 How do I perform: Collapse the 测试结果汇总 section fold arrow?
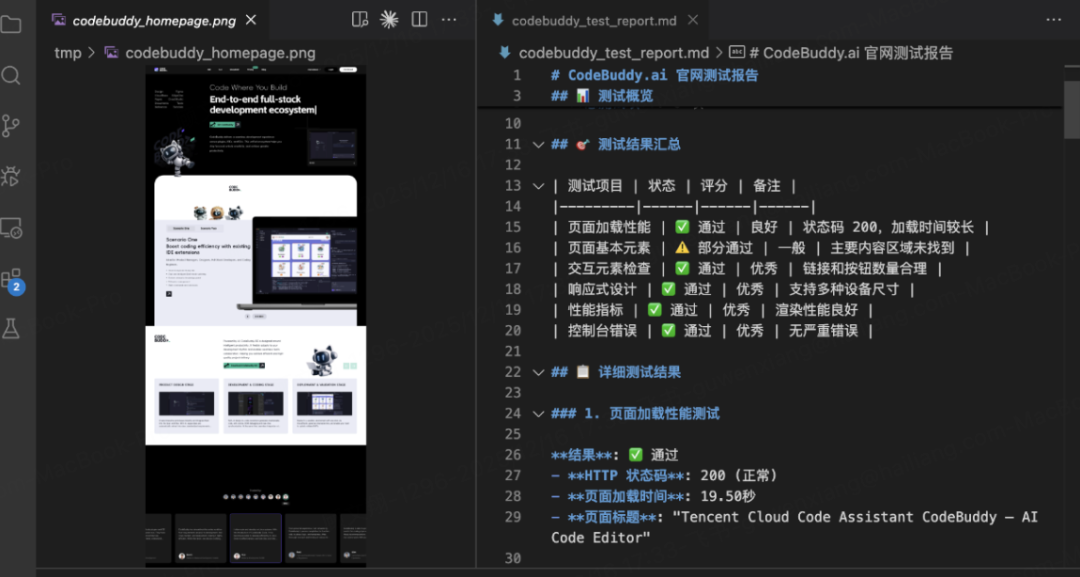pos(537,143)
